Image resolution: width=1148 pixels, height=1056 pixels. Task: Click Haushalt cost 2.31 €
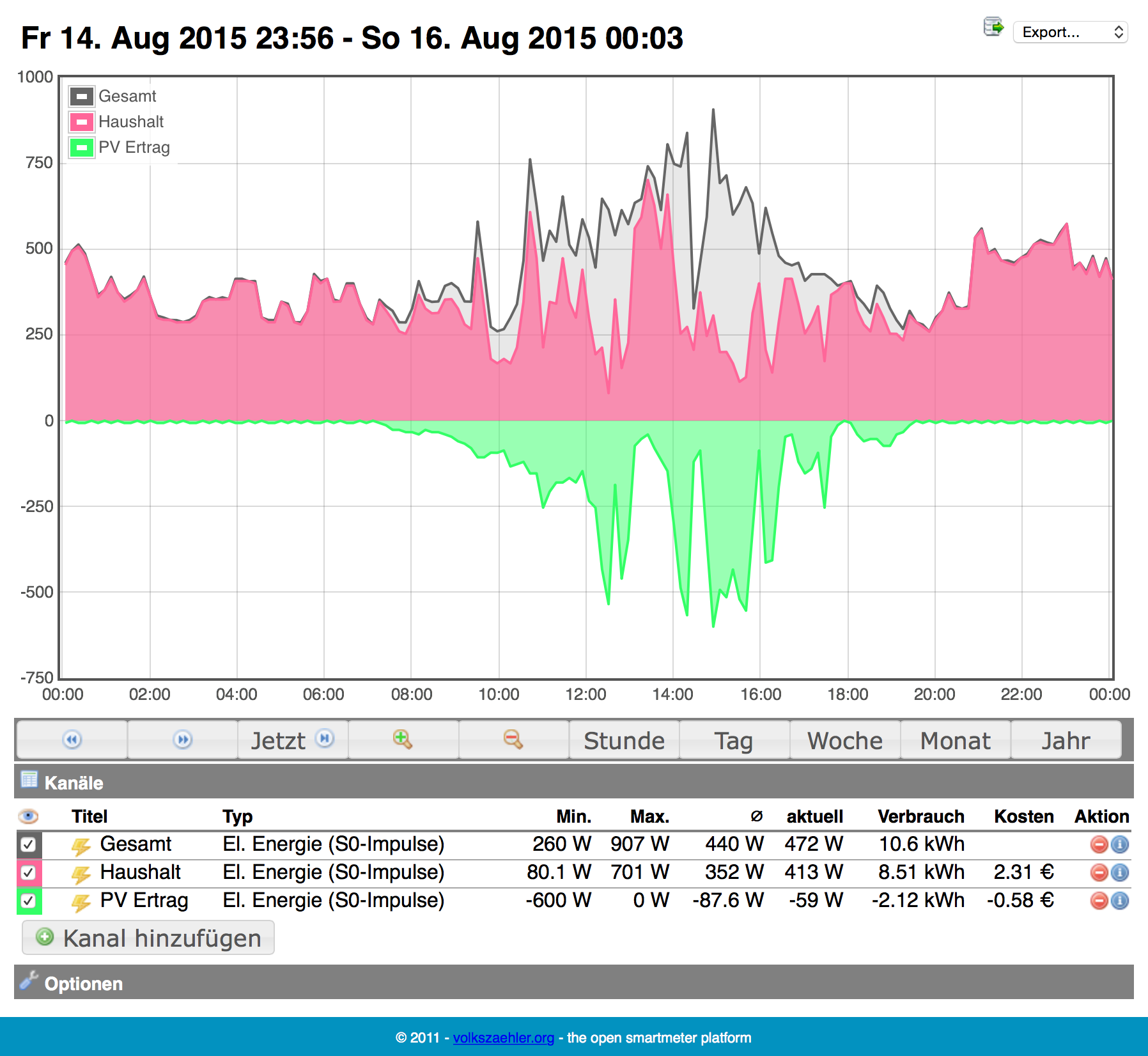(x=1024, y=872)
